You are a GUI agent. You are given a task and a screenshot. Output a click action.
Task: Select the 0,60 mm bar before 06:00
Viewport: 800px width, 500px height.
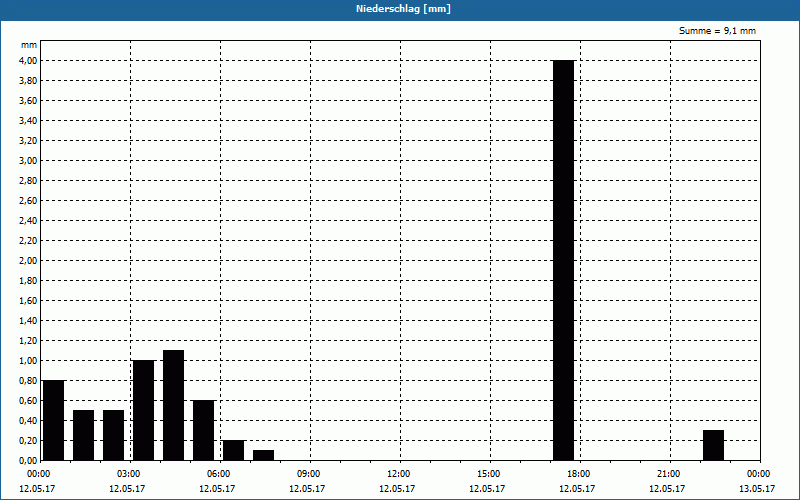point(204,430)
